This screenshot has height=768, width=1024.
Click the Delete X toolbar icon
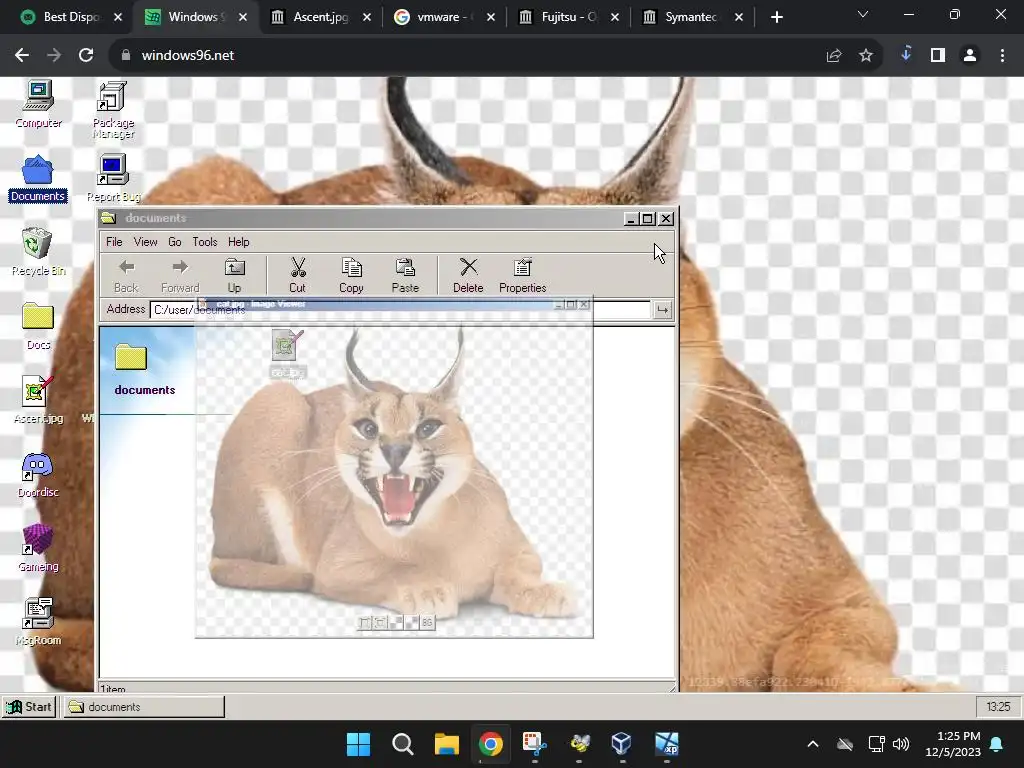click(x=468, y=276)
